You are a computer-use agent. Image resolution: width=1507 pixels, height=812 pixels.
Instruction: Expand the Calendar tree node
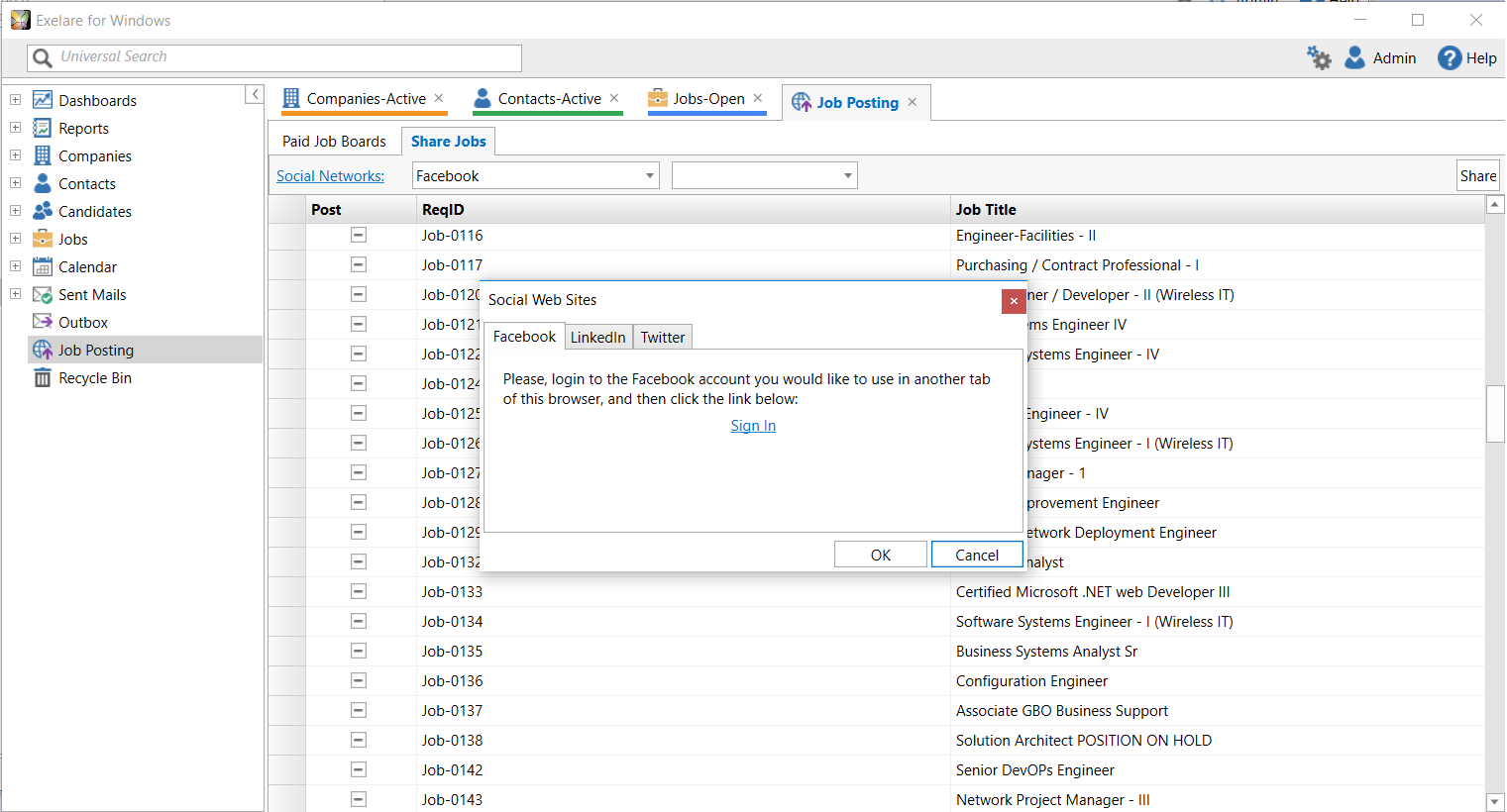pos(15,266)
